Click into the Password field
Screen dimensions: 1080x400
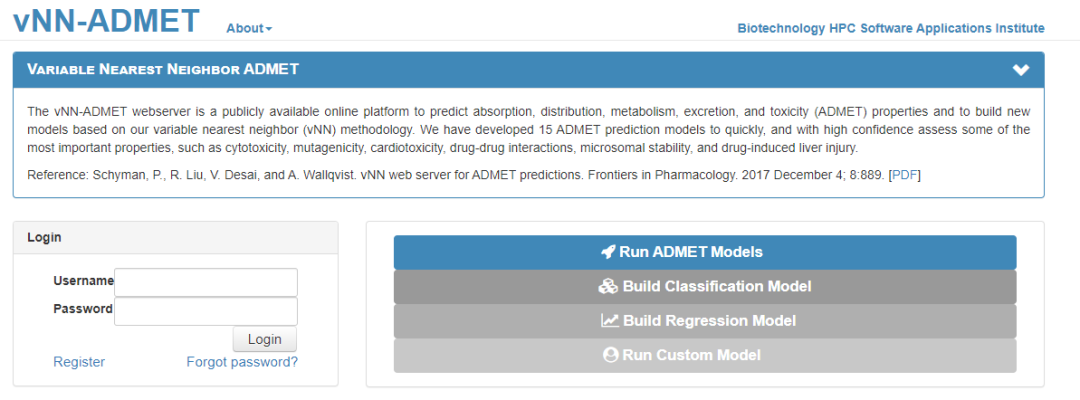[x=206, y=311]
